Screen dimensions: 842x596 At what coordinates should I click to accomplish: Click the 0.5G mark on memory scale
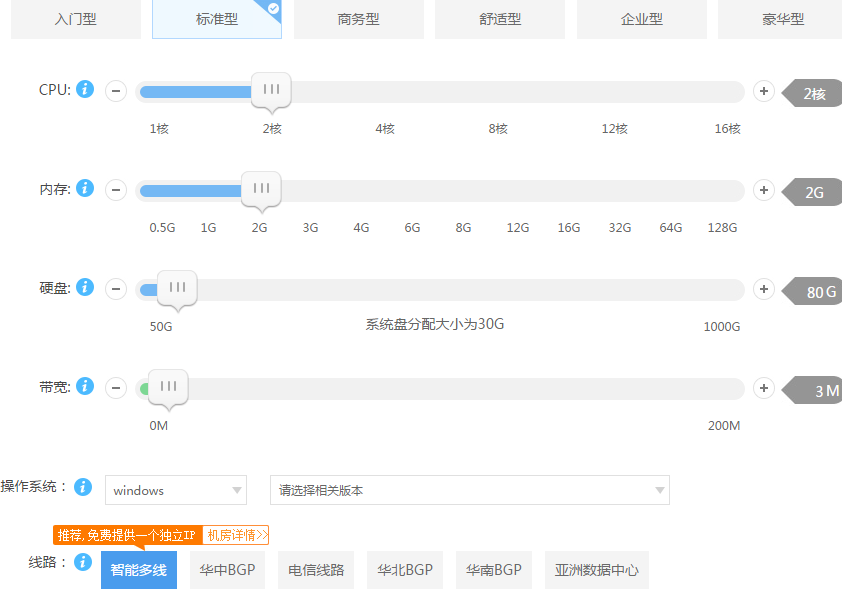point(162,228)
